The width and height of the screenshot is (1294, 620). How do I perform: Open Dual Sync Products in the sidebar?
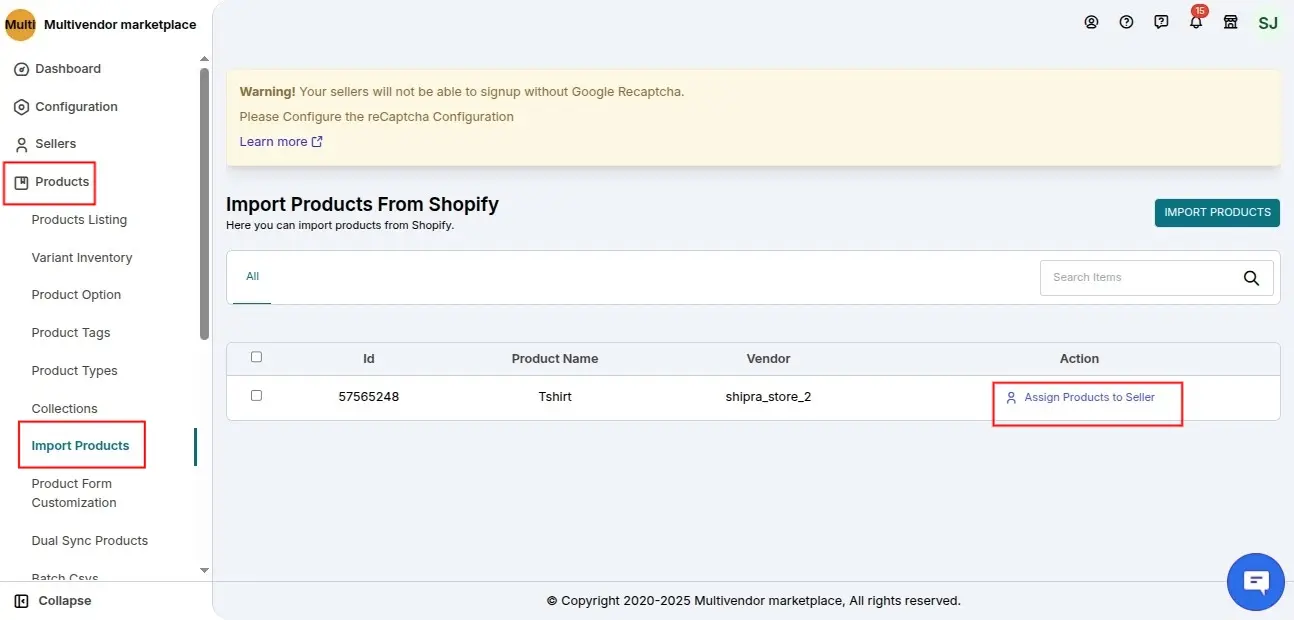pyautogui.click(x=89, y=540)
